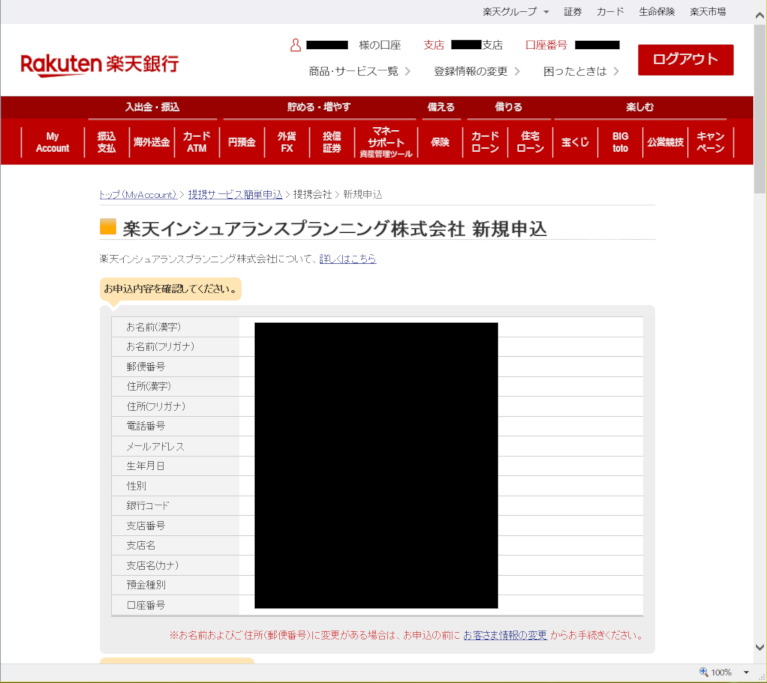Click the scrollbar down arrow

pyautogui.click(x=760, y=647)
